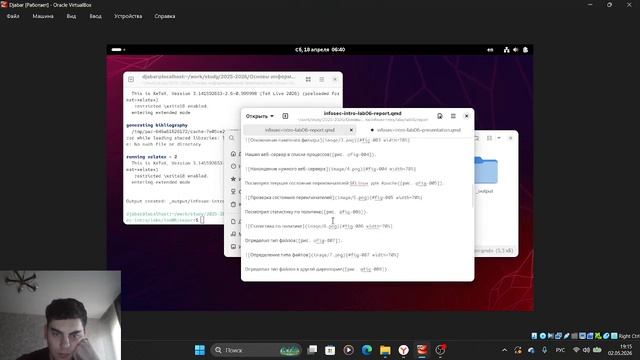Viewport: 640px width, 360px height.
Task: Click the en keyboard layout indicator
Action: (490, 50)
